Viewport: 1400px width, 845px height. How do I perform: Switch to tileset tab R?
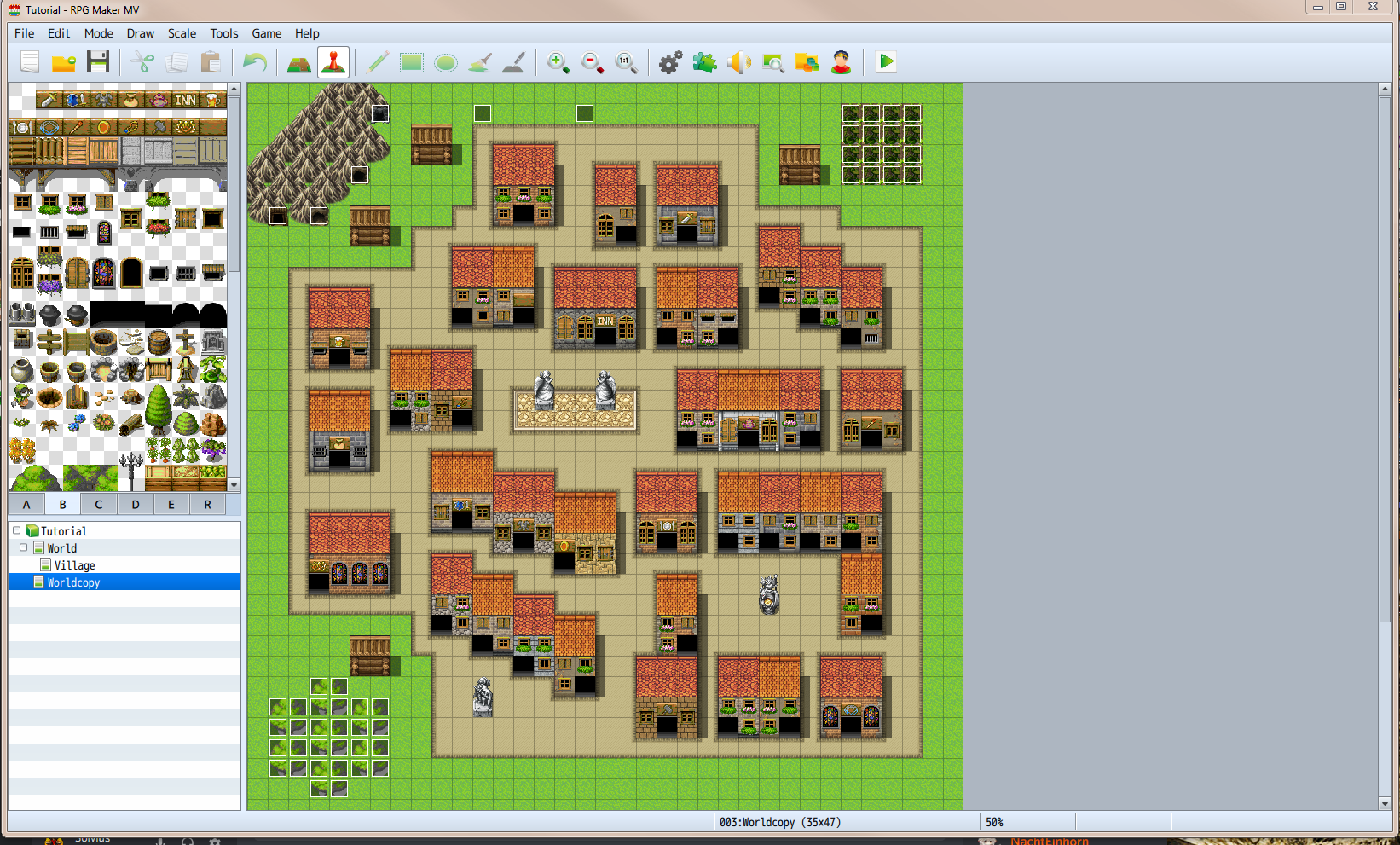(207, 504)
